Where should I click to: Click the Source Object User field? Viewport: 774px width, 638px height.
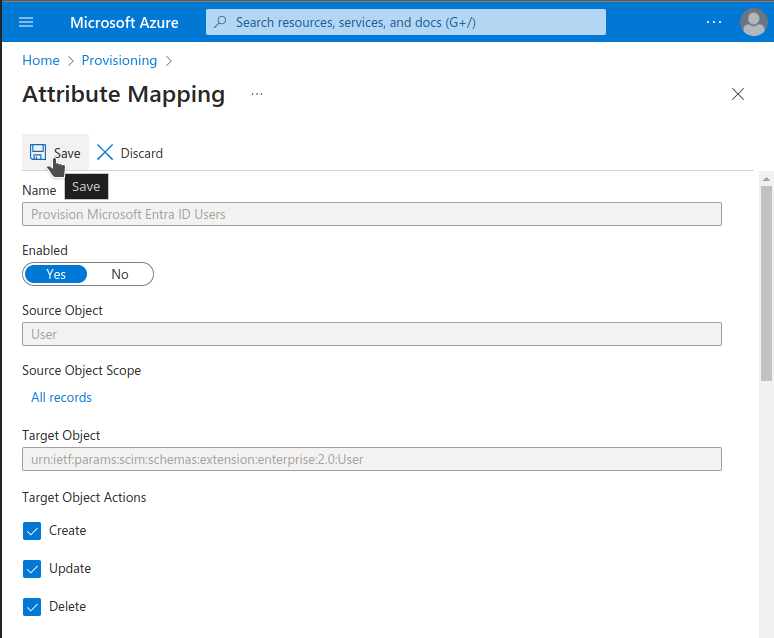coord(372,334)
